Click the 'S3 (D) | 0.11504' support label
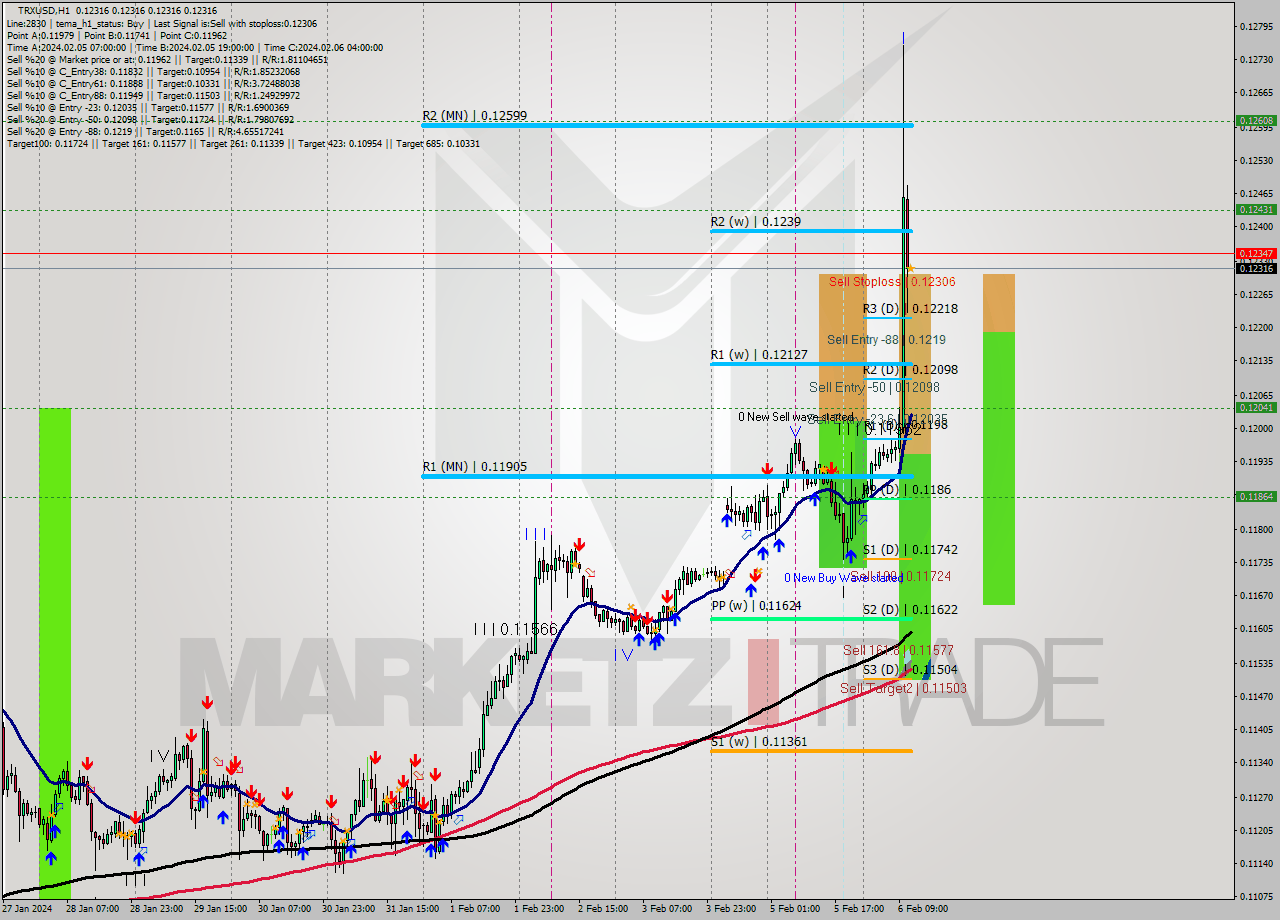 [910, 670]
